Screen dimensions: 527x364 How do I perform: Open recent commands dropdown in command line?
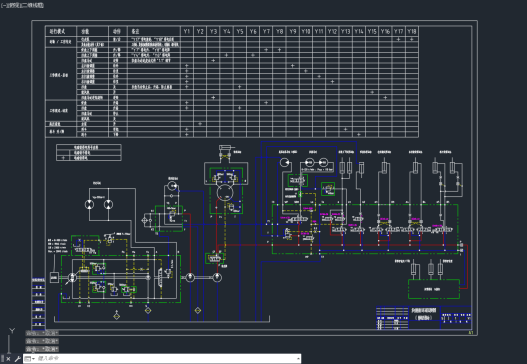pyautogui.click(x=30, y=359)
